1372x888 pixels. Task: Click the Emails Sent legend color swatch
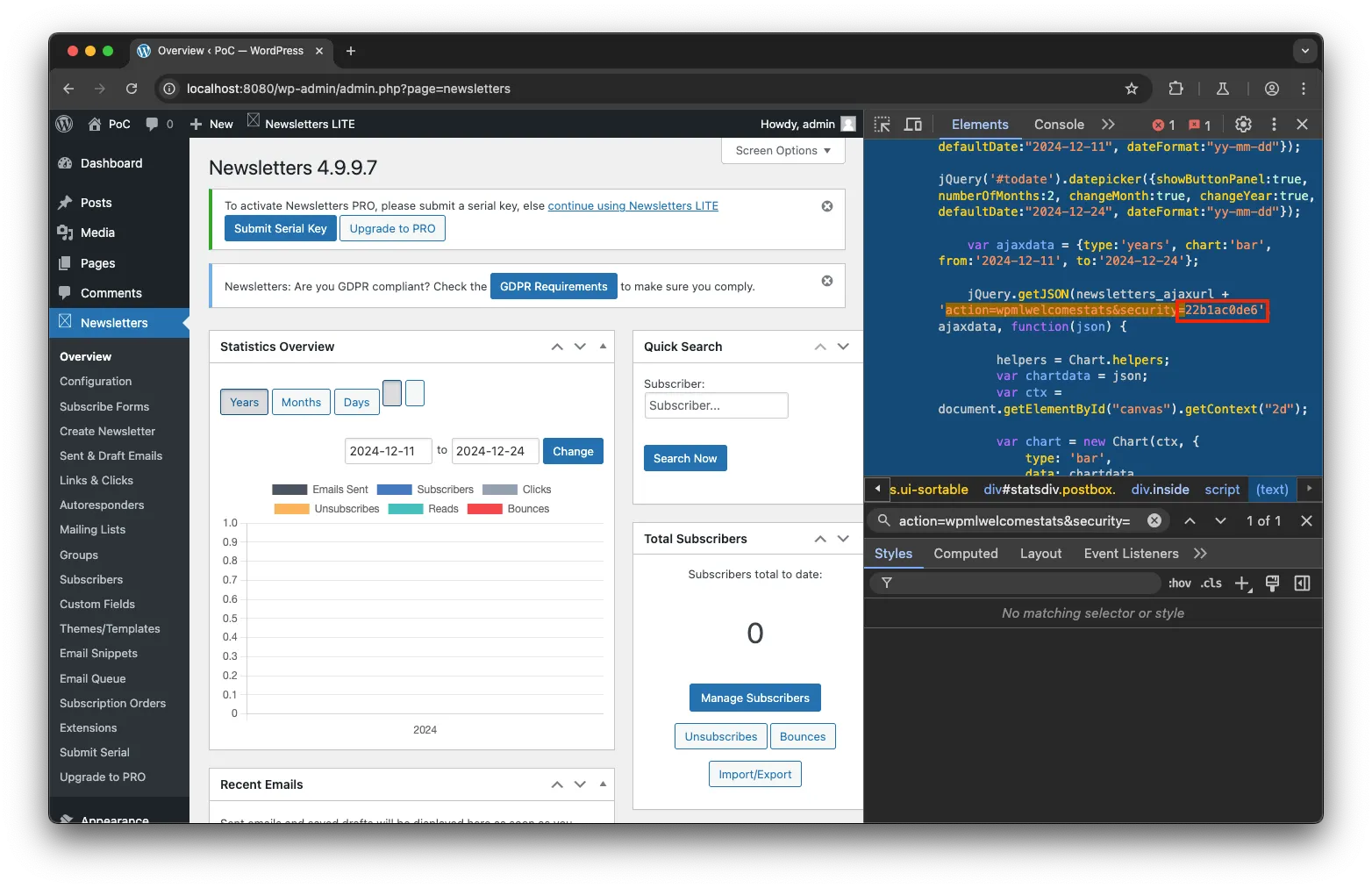tap(289, 490)
